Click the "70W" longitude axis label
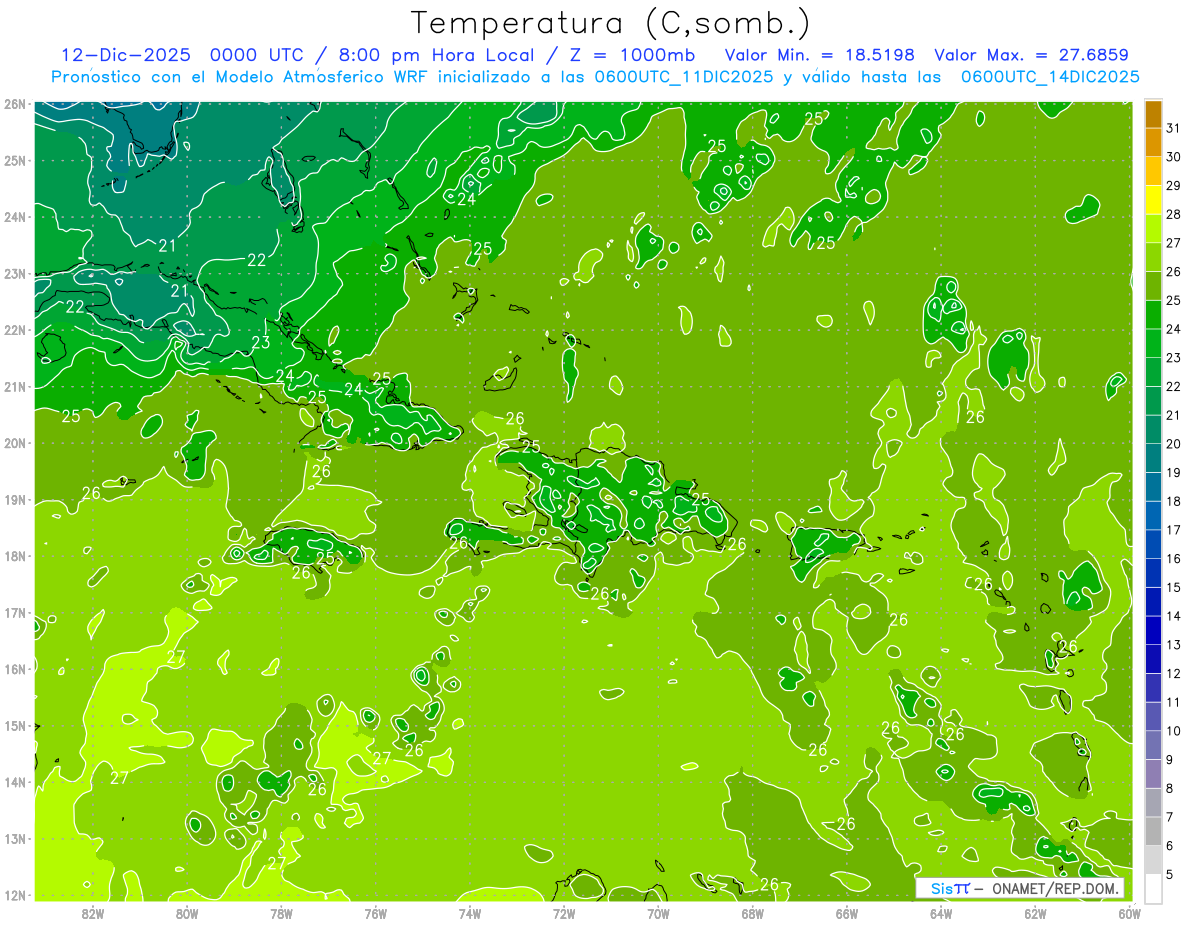Viewport: 1200px width, 927px height. point(658,912)
